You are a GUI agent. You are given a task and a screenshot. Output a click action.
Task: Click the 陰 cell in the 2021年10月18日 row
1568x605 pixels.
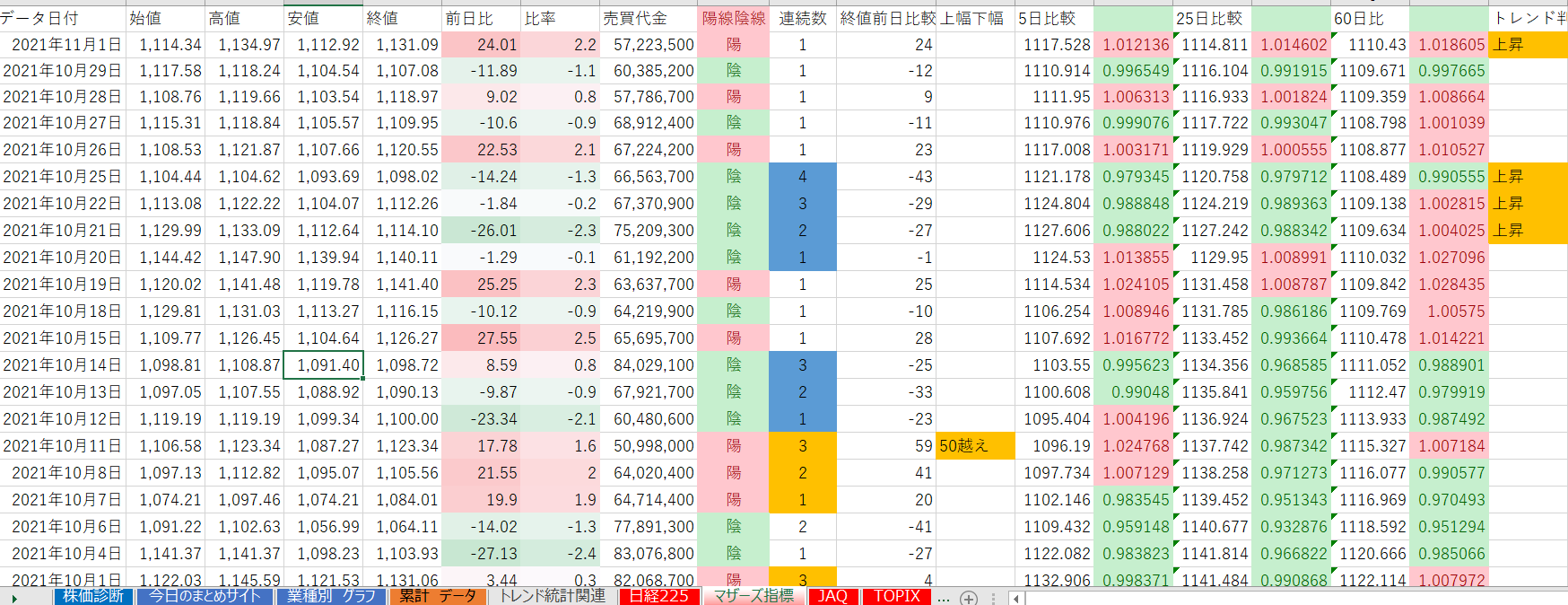[x=733, y=311]
